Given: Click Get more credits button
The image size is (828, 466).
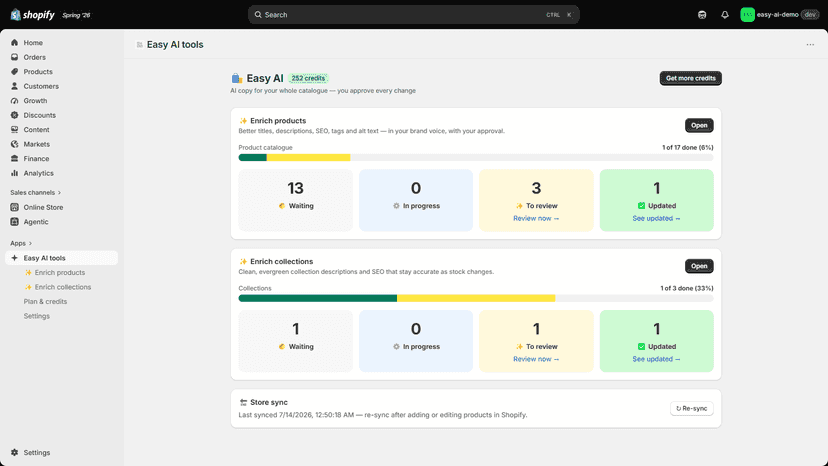Looking at the screenshot, I should point(690,78).
